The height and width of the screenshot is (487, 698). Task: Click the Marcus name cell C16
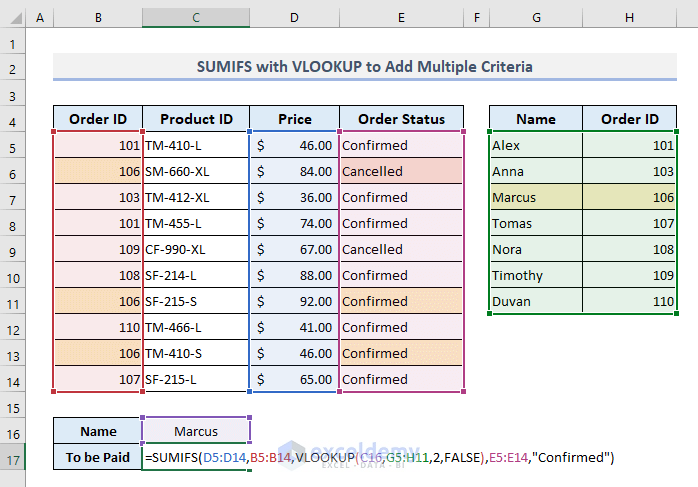click(x=196, y=431)
